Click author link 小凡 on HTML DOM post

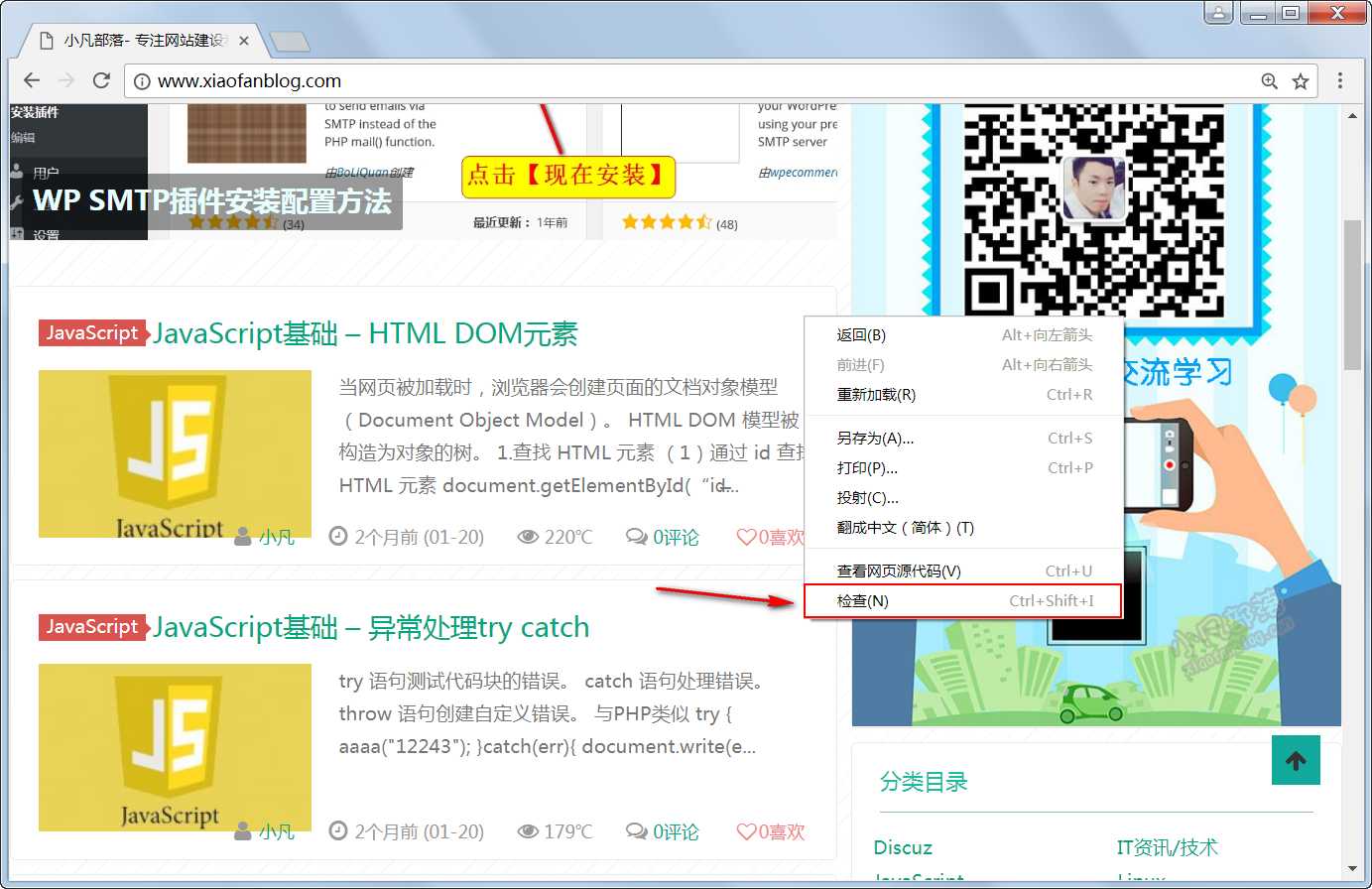[277, 538]
